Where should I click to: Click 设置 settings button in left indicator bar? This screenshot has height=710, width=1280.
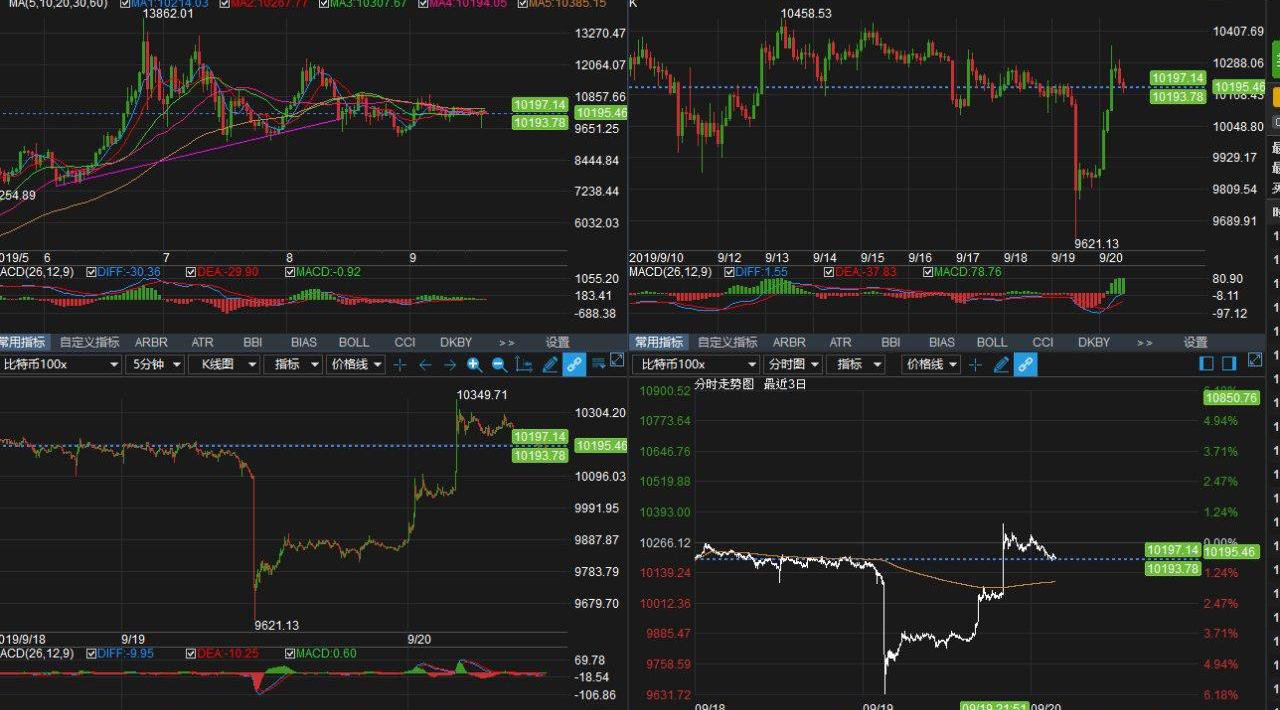click(557, 342)
